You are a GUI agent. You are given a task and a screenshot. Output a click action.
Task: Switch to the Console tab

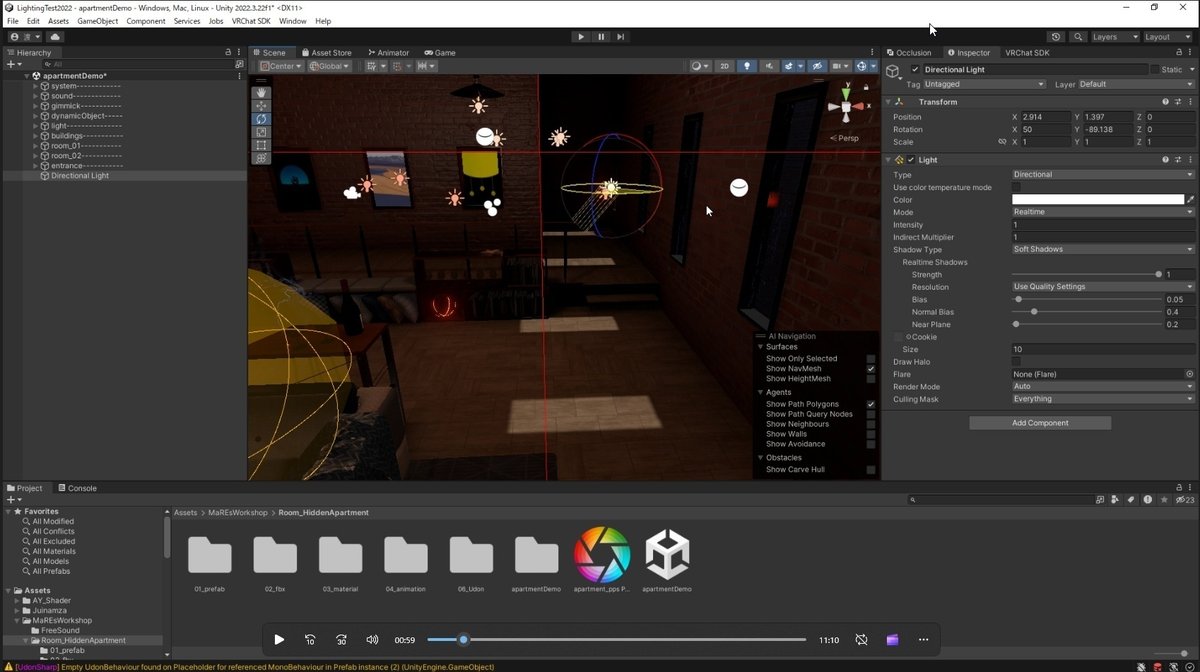point(77,488)
